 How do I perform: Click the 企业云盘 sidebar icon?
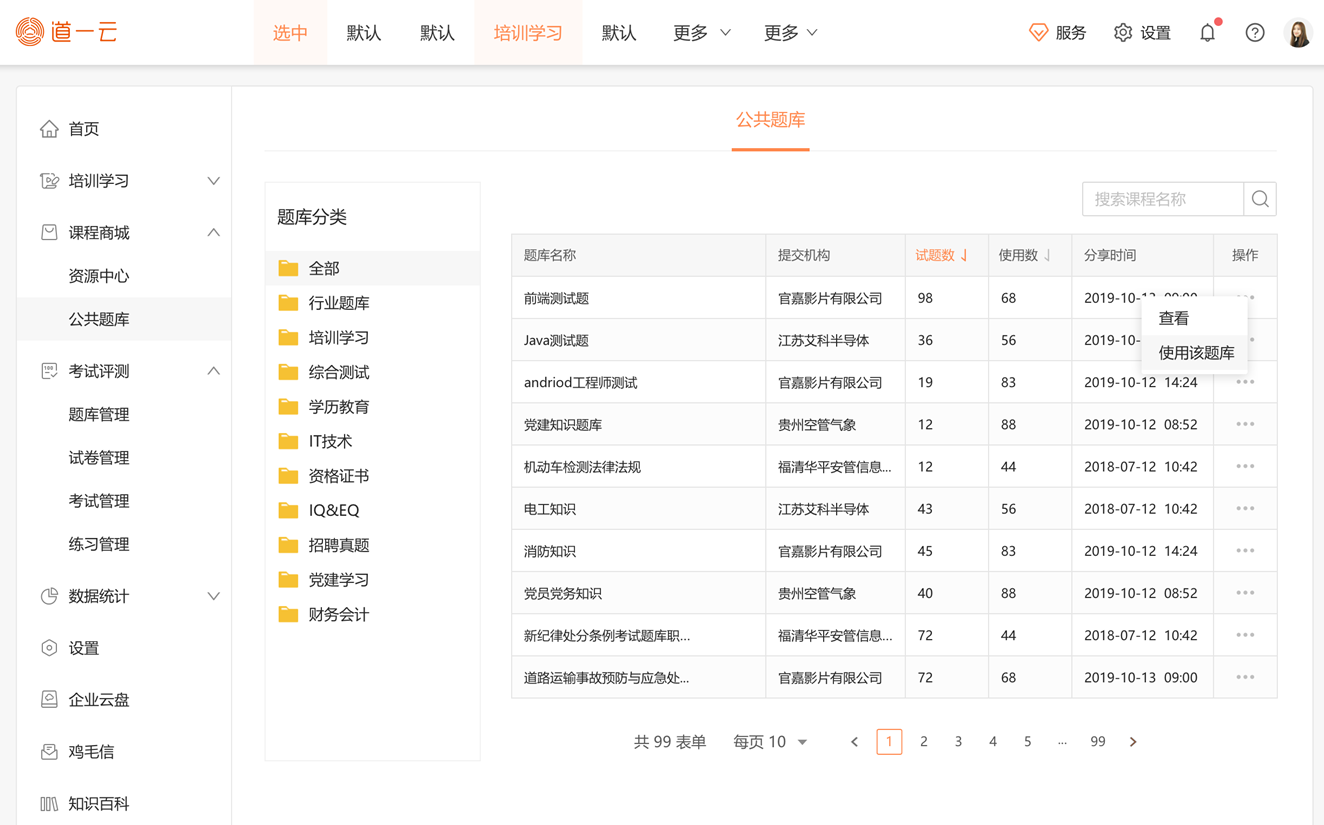coord(49,700)
